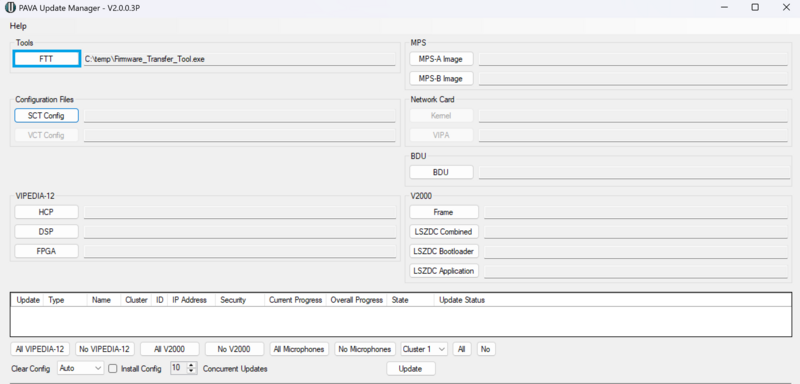Click the FTT path field showing Firmware_Transfer_Tool.exe

tap(240, 59)
